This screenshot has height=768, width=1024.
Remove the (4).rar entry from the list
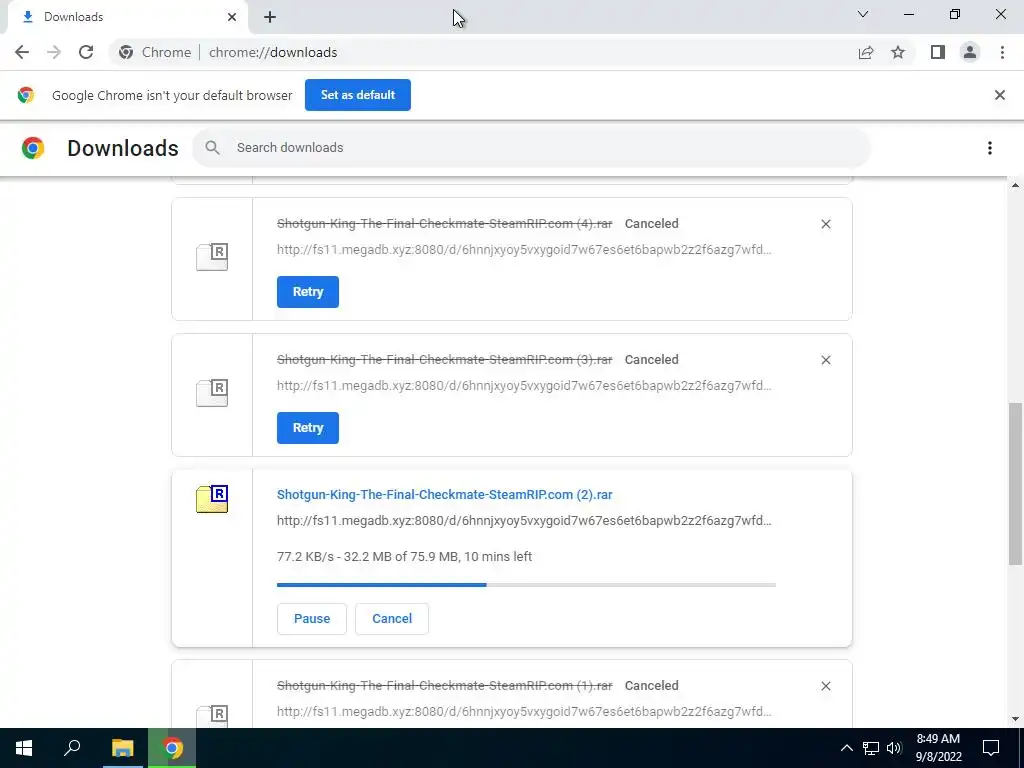point(826,224)
